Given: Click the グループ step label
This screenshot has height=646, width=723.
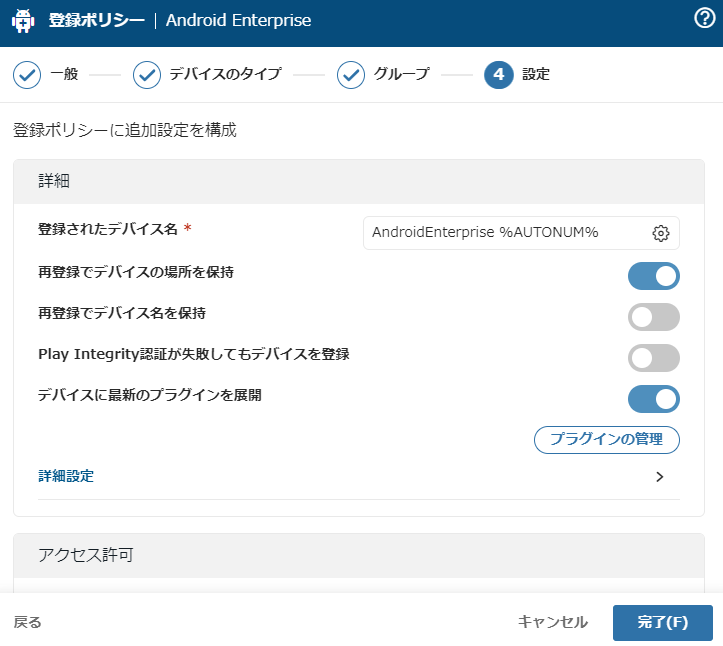Looking at the screenshot, I should pos(402,74).
